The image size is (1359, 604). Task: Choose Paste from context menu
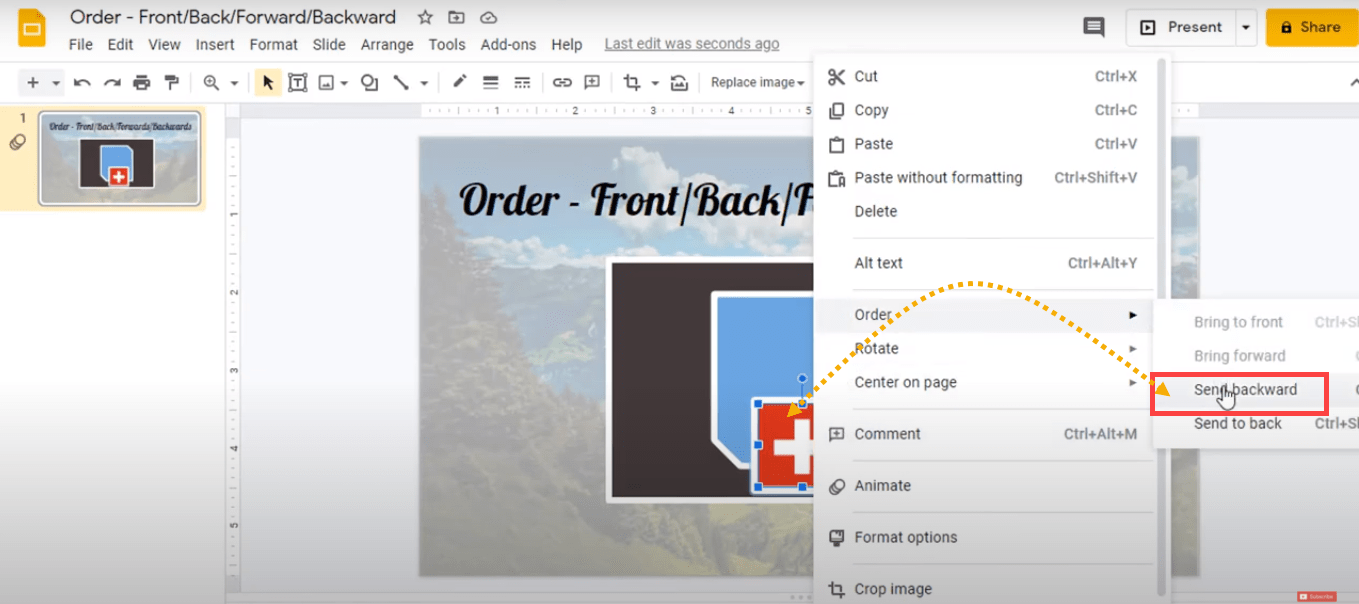coord(986,144)
